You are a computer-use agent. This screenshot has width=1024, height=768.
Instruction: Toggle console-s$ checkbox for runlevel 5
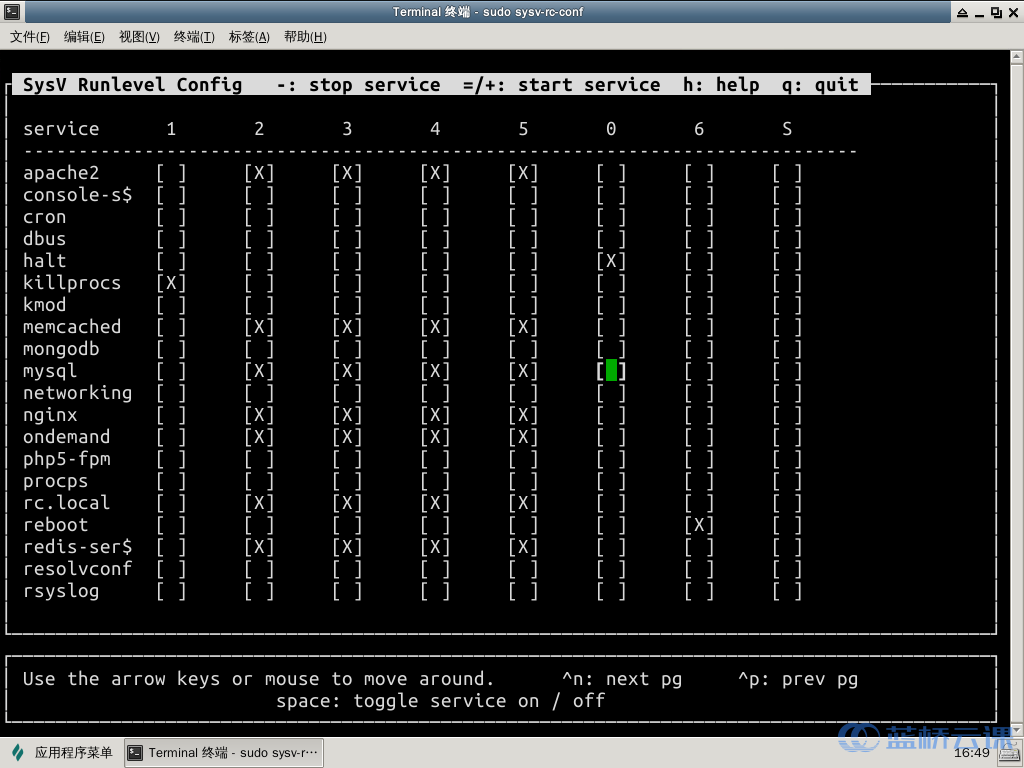(x=523, y=195)
